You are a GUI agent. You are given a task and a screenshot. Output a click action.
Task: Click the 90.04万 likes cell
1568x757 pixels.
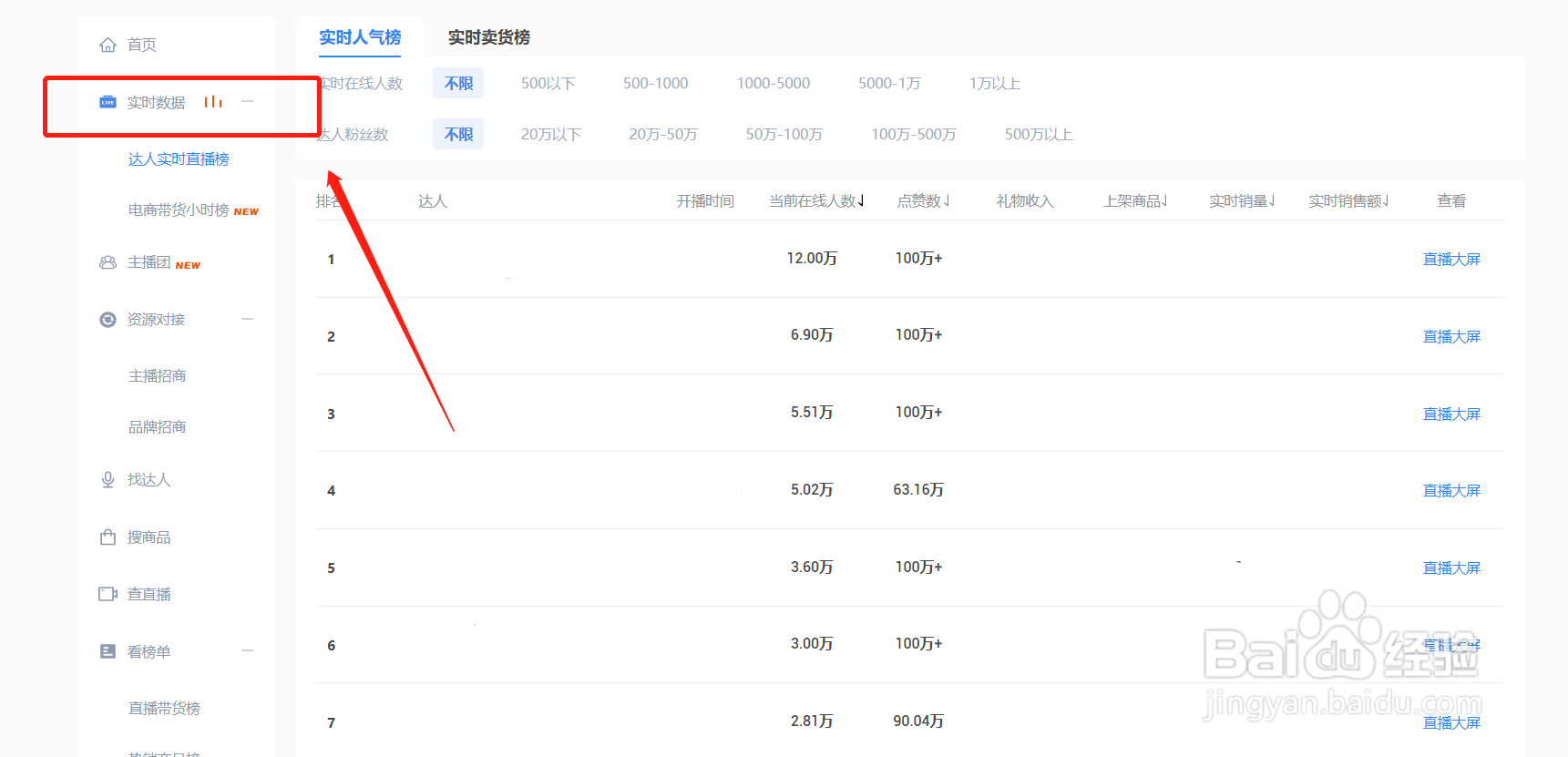tap(918, 721)
